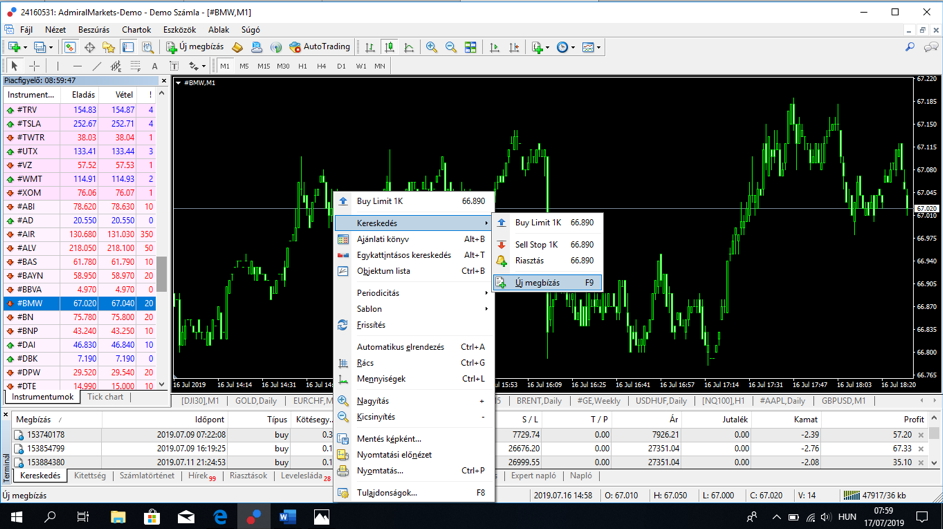Toggle chart auto scroll icon
The width and height of the screenshot is (943, 529).
coord(494,47)
